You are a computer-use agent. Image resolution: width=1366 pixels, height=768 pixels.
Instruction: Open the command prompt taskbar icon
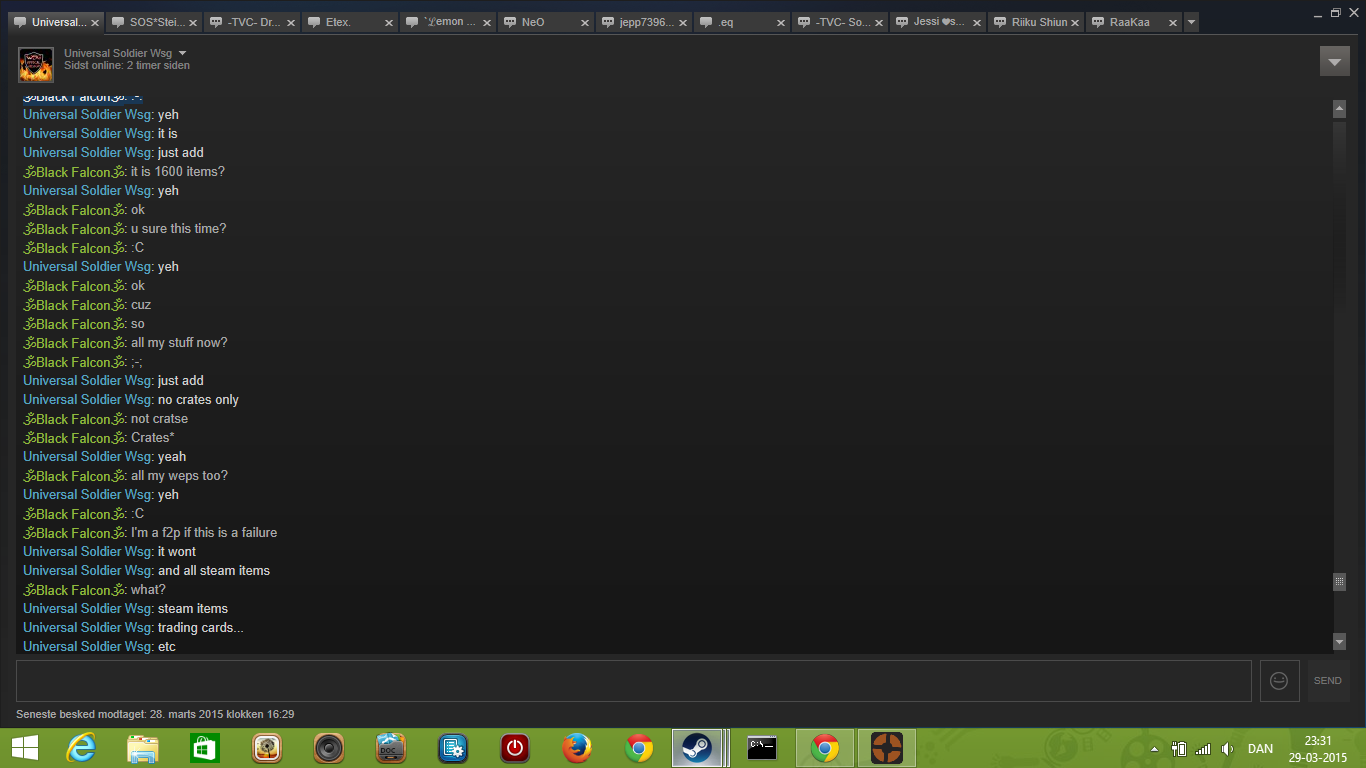763,748
